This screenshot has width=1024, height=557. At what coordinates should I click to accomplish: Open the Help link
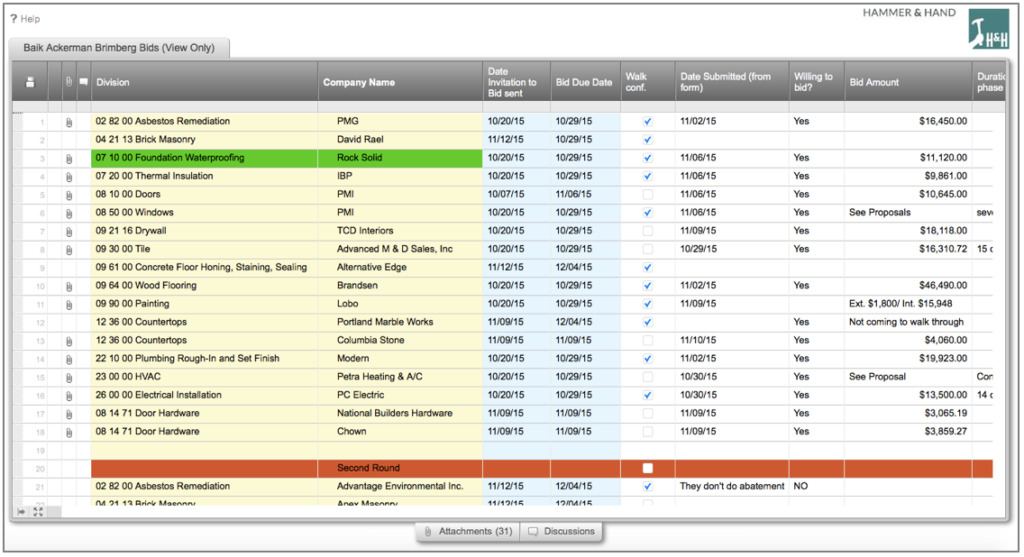25,19
